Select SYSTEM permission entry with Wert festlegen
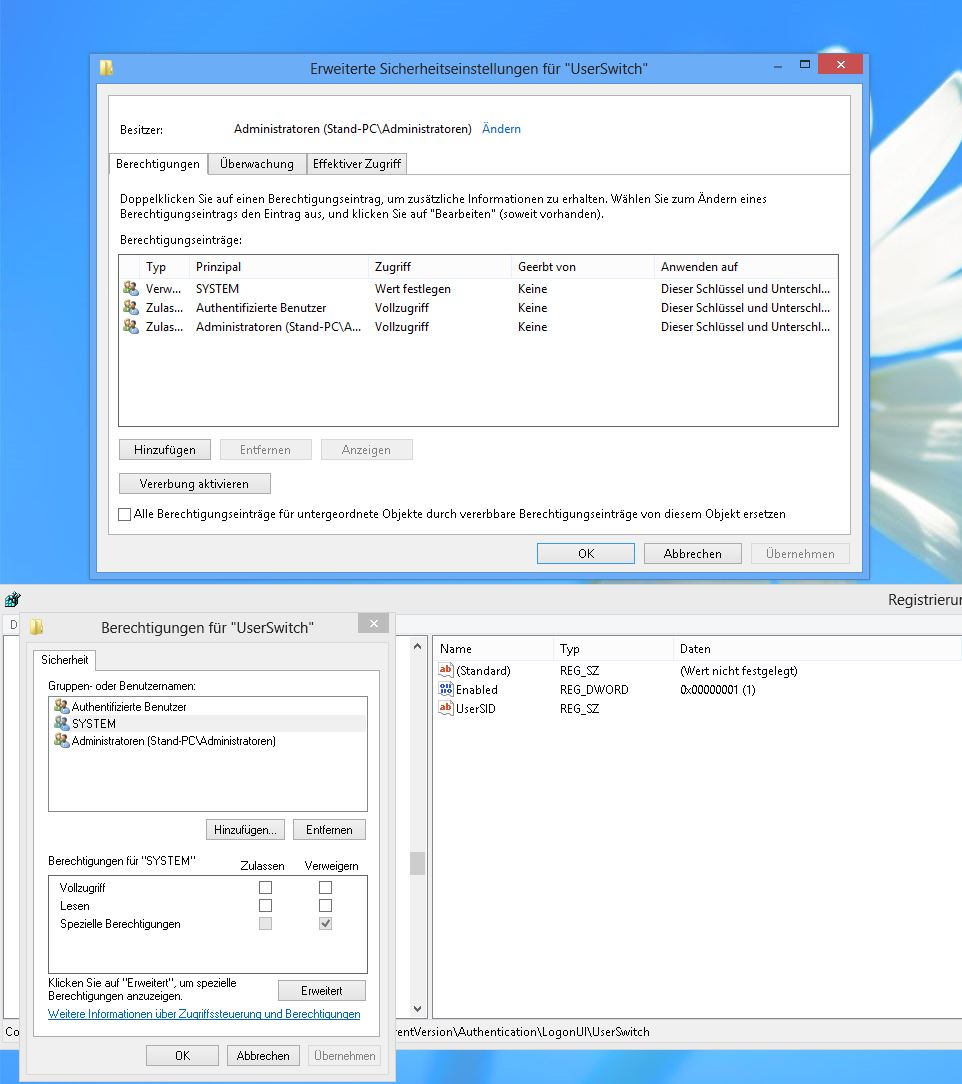 (478, 288)
